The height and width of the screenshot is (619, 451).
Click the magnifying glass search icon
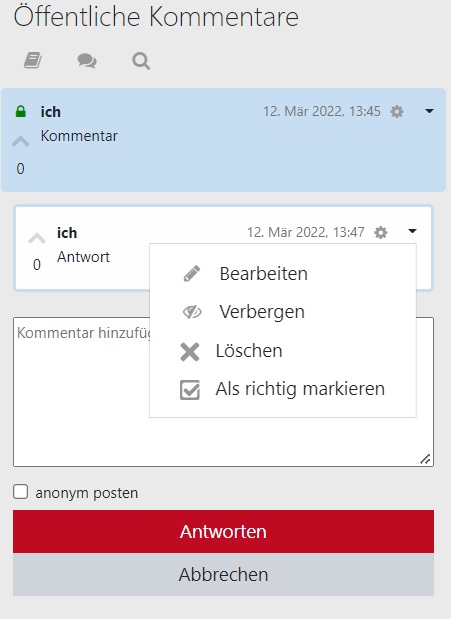pyautogui.click(x=141, y=61)
